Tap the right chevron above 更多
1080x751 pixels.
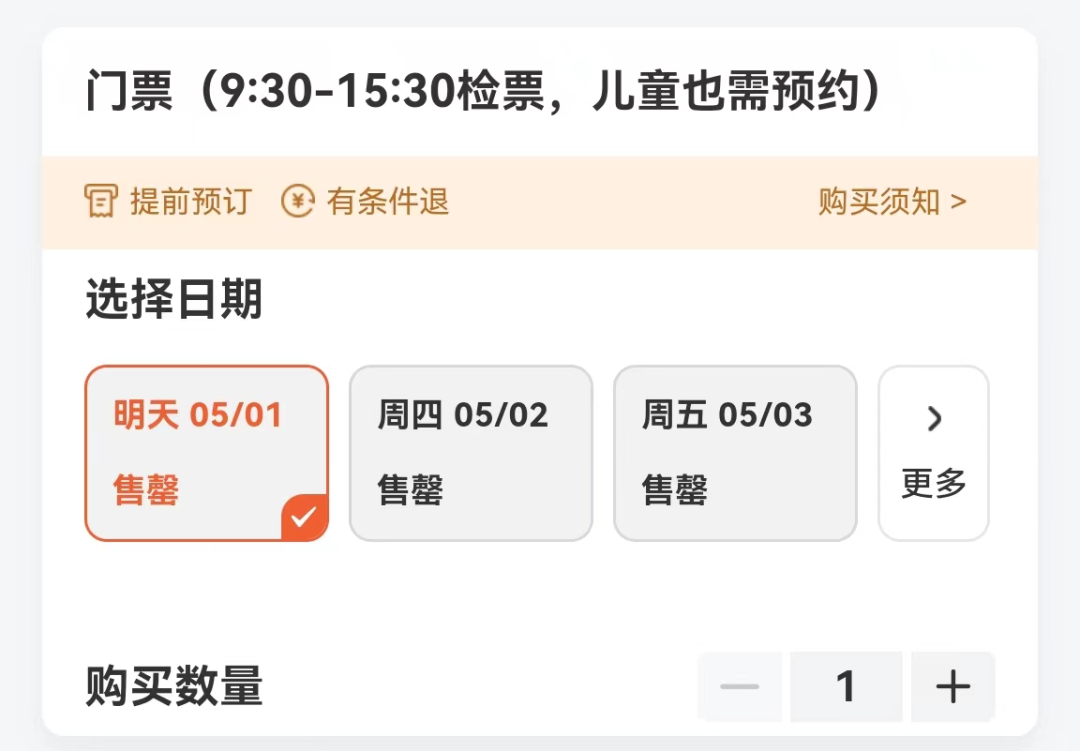point(934,418)
